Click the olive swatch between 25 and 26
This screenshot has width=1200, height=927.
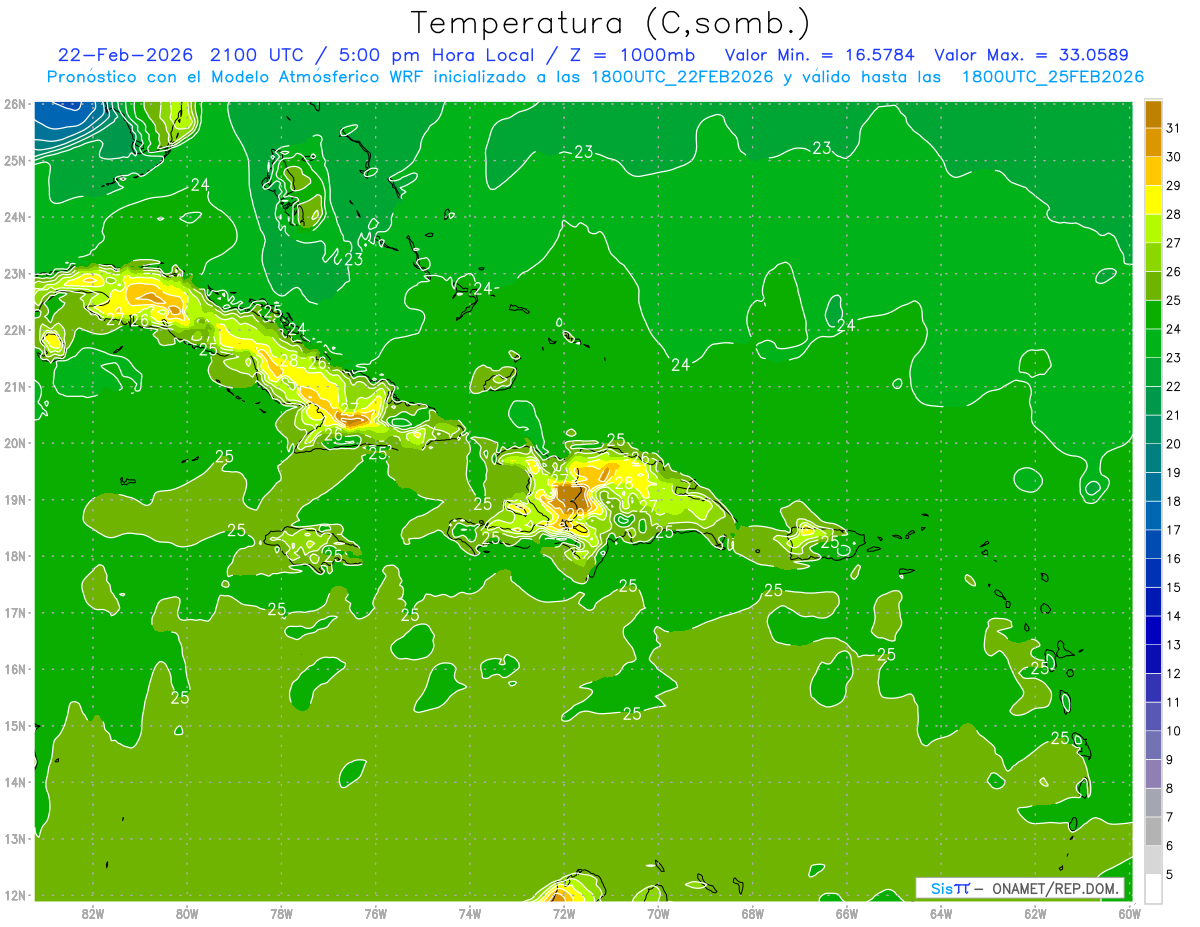point(1153,286)
